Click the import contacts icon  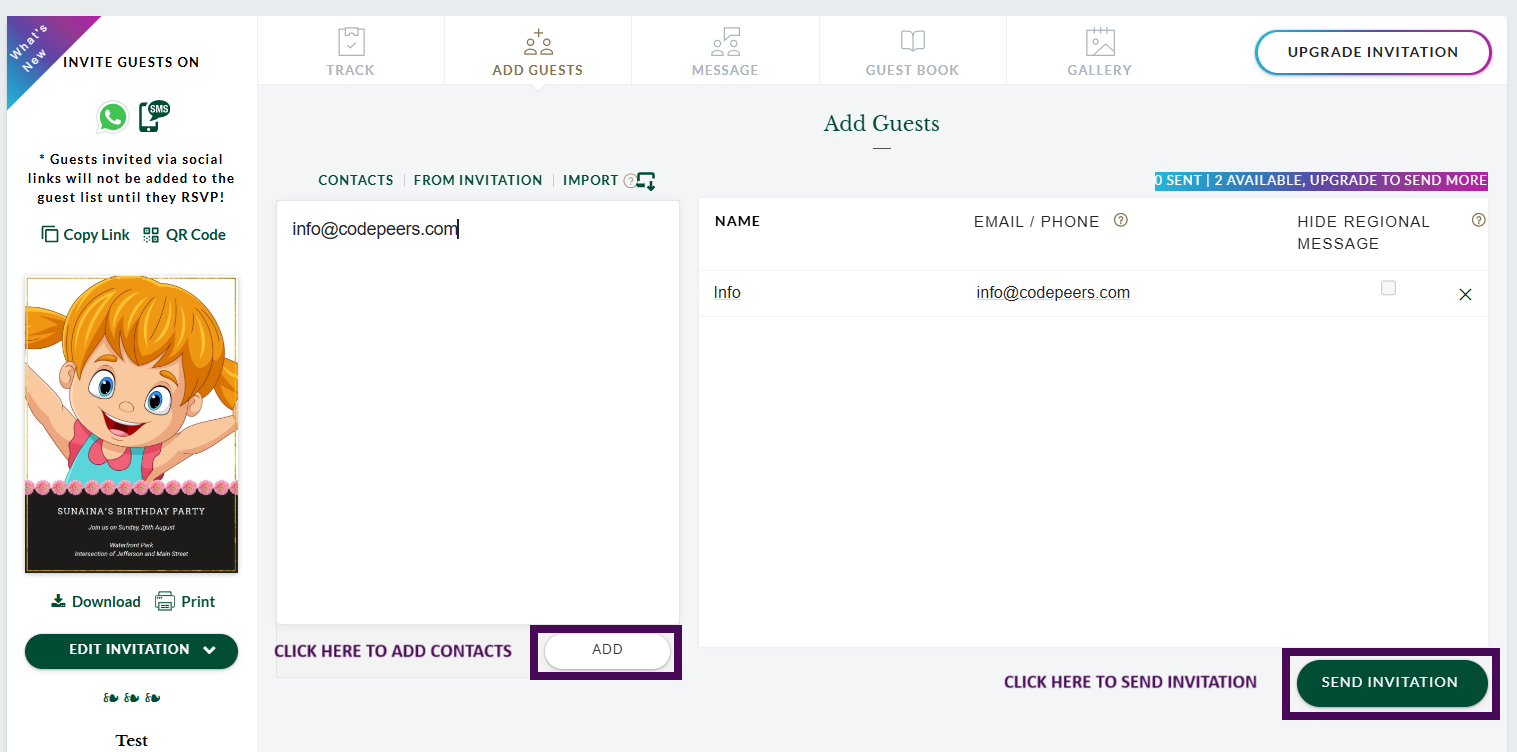pos(646,181)
